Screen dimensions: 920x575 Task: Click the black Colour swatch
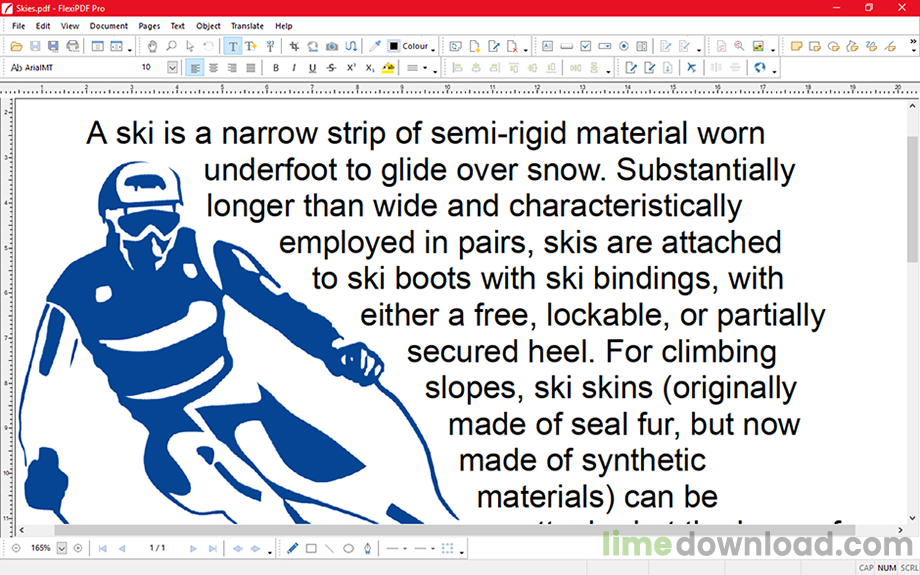point(394,46)
